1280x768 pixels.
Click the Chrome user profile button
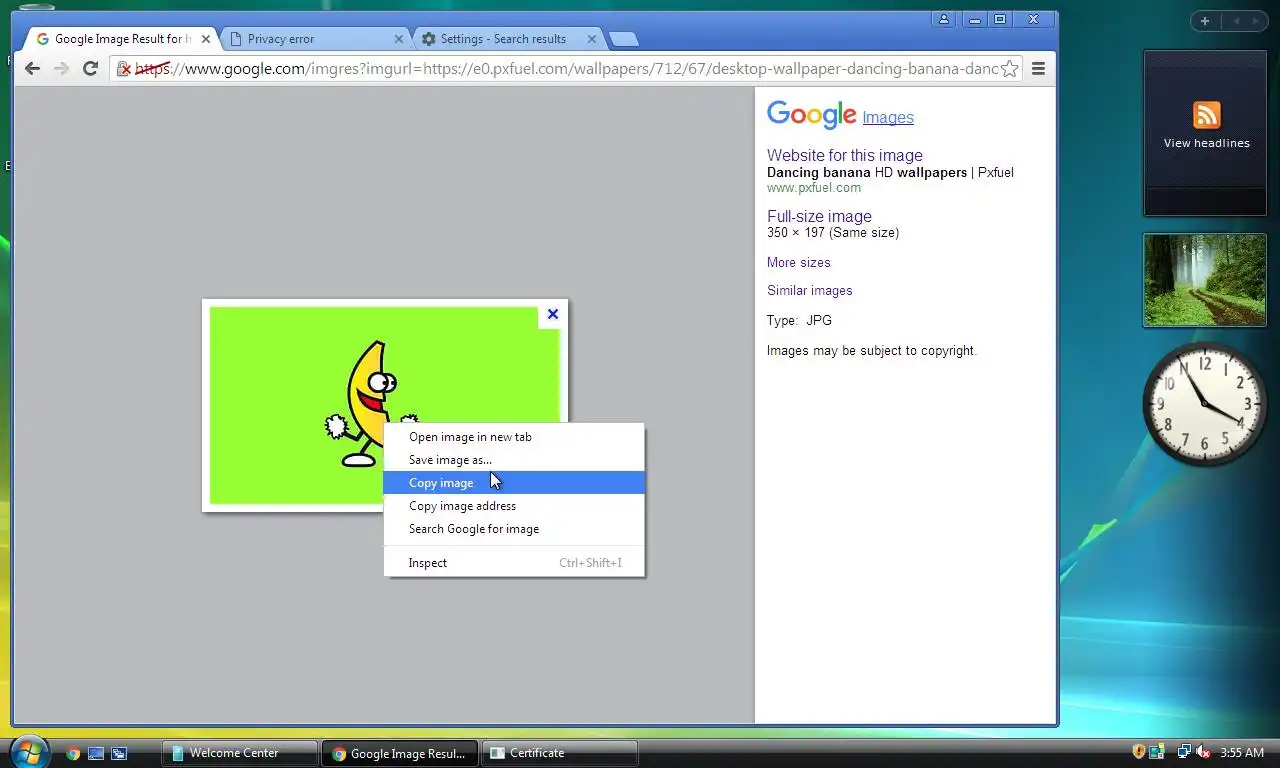[944, 19]
